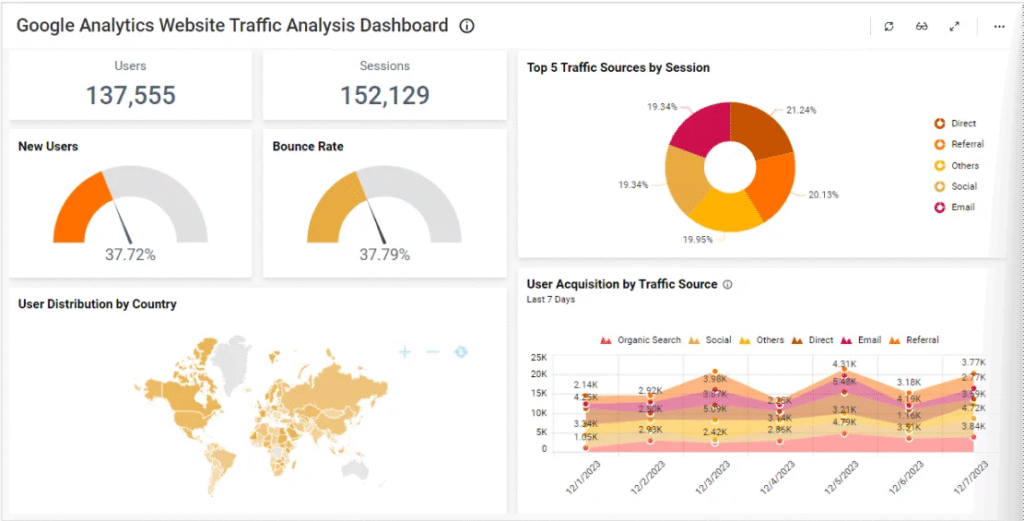Select the 19.95% yellow donut slice
The image size is (1024, 521).
[x=726, y=210]
